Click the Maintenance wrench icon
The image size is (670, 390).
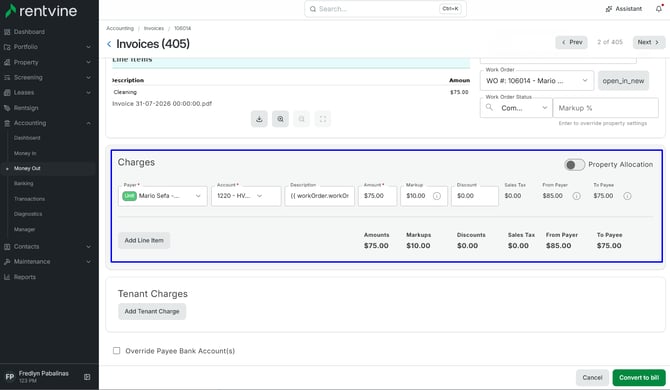[7, 262]
